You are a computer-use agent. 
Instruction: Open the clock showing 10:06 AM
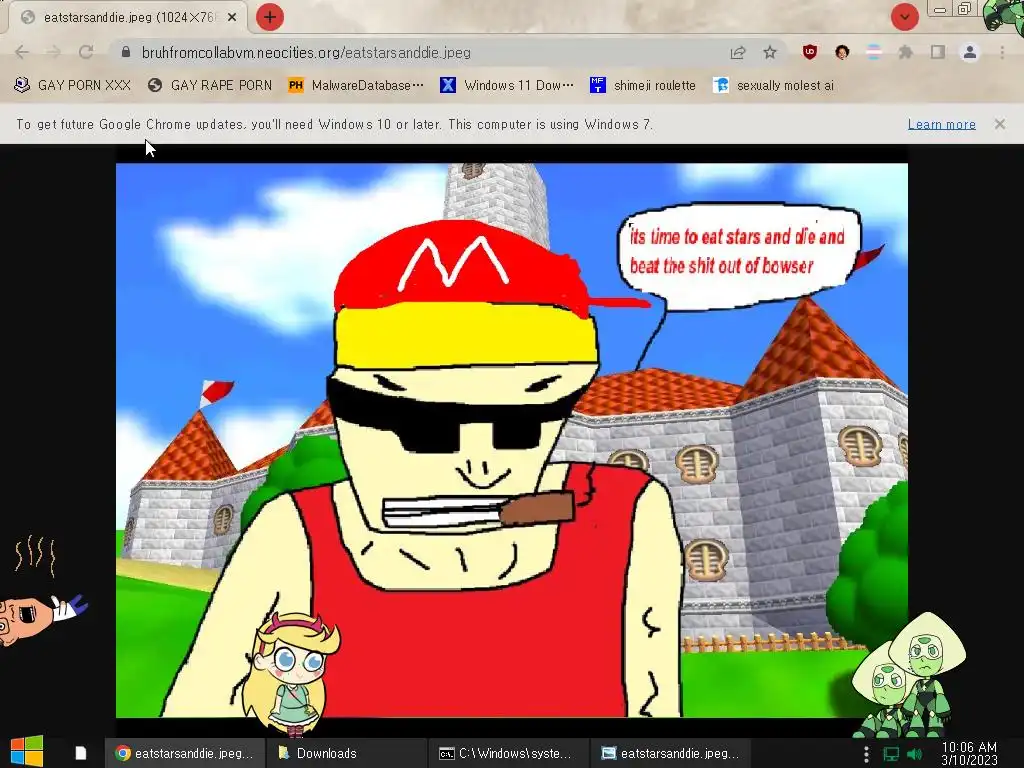969,753
